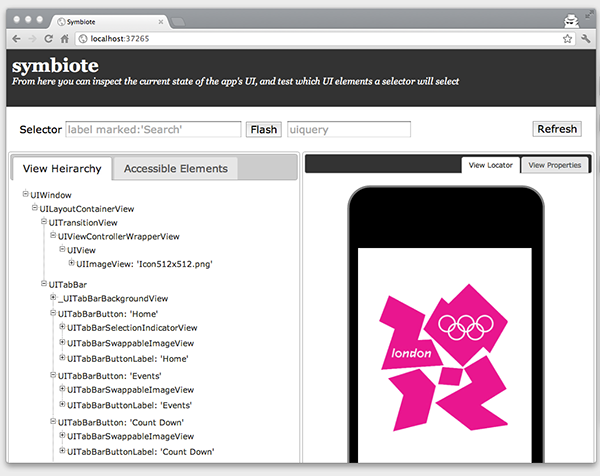Select UITabBarButtonLabel: 'Home' item

pyautogui.click(x=128, y=359)
